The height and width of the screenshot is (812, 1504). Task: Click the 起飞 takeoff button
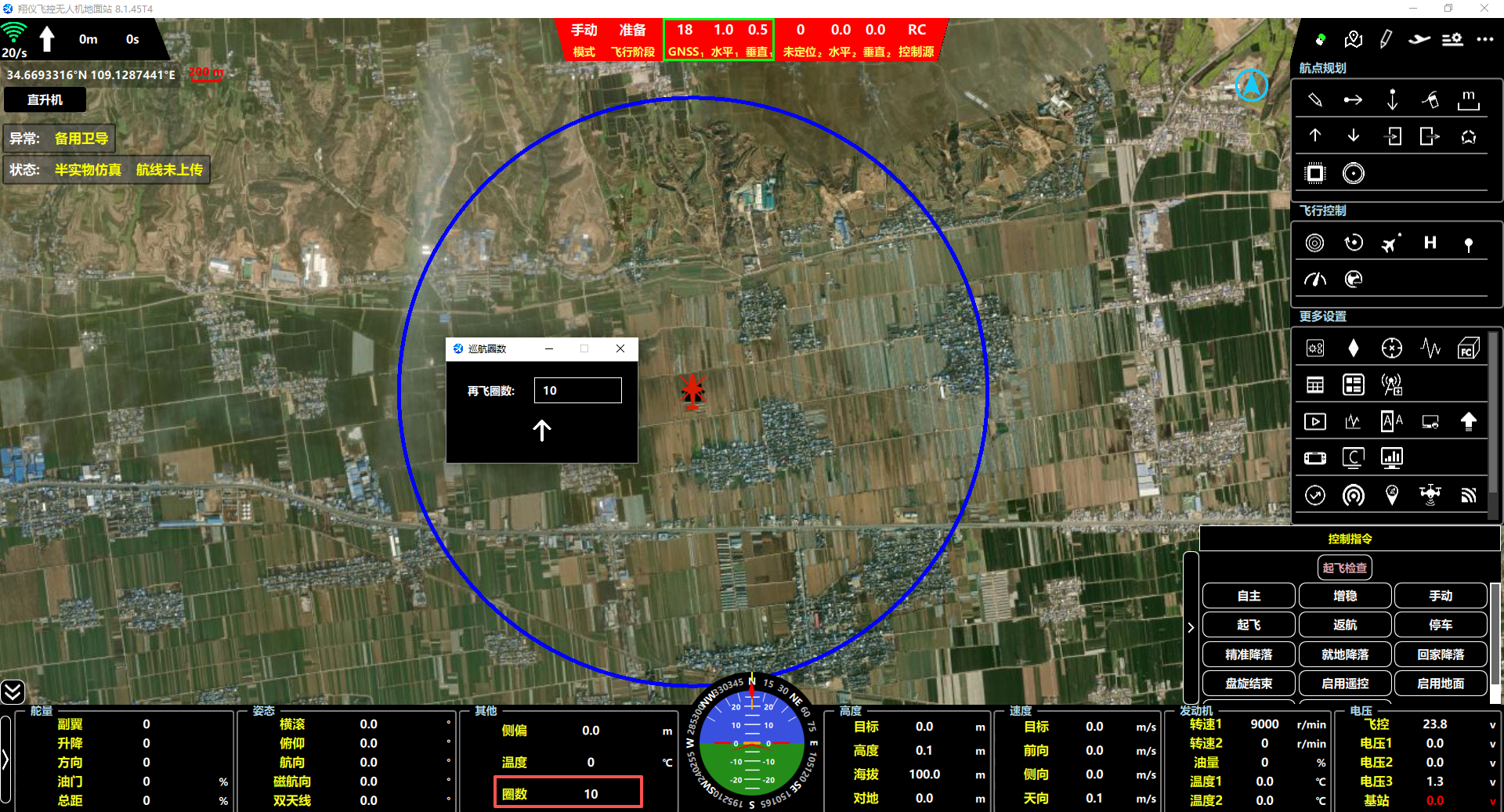pos(1249,625)
